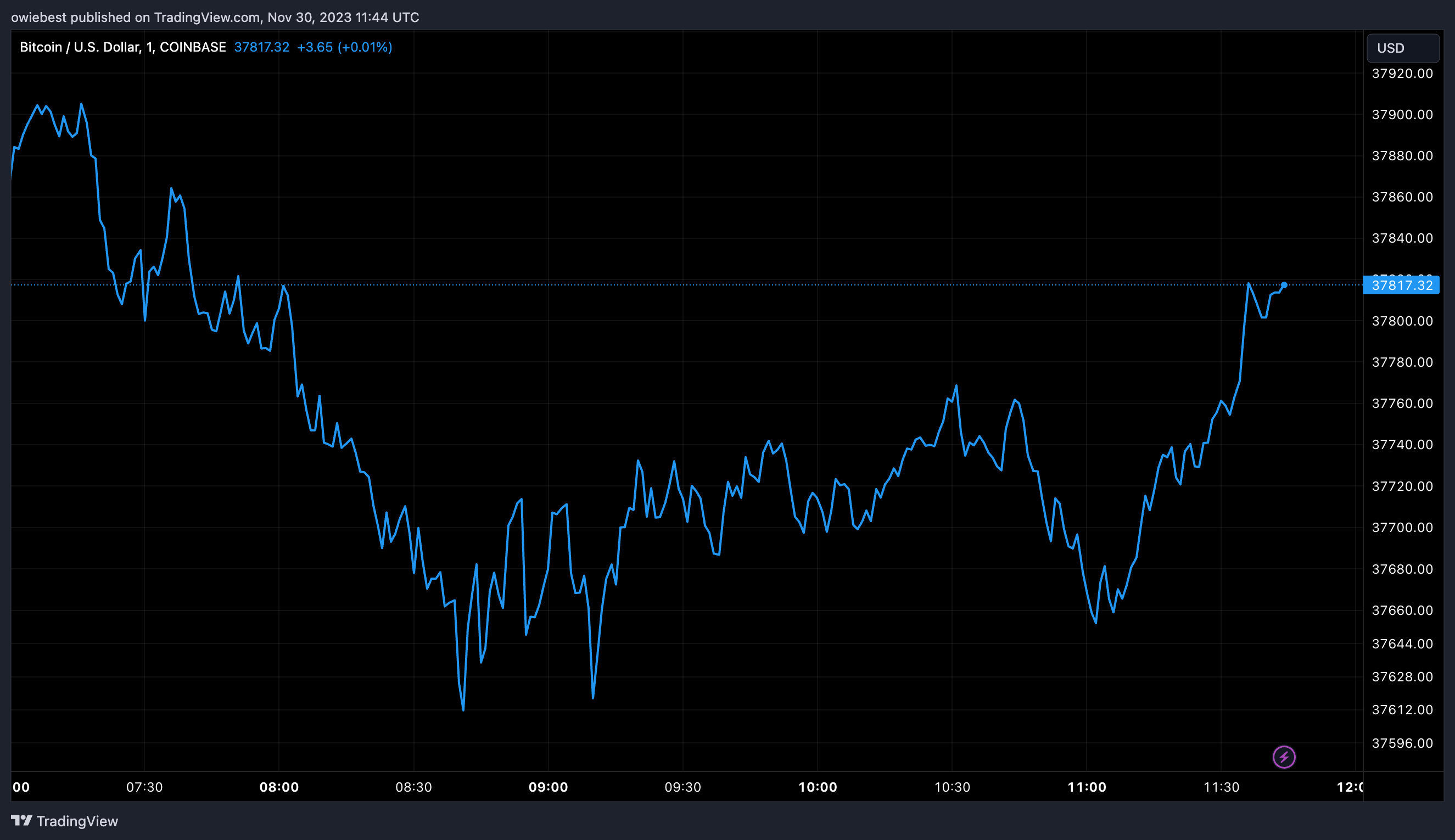This screenshot has width=1455, height=840.
Task: Click the 37628.00 price axis label
Action: (x=1402, y=677)
